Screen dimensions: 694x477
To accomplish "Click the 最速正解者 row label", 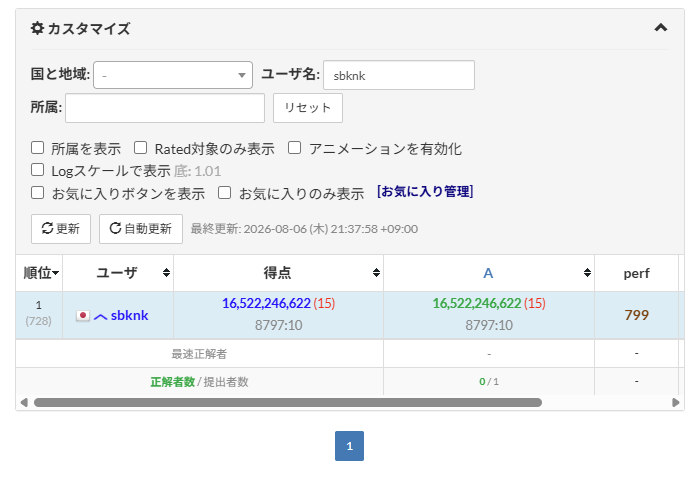I will coord(199,354).
